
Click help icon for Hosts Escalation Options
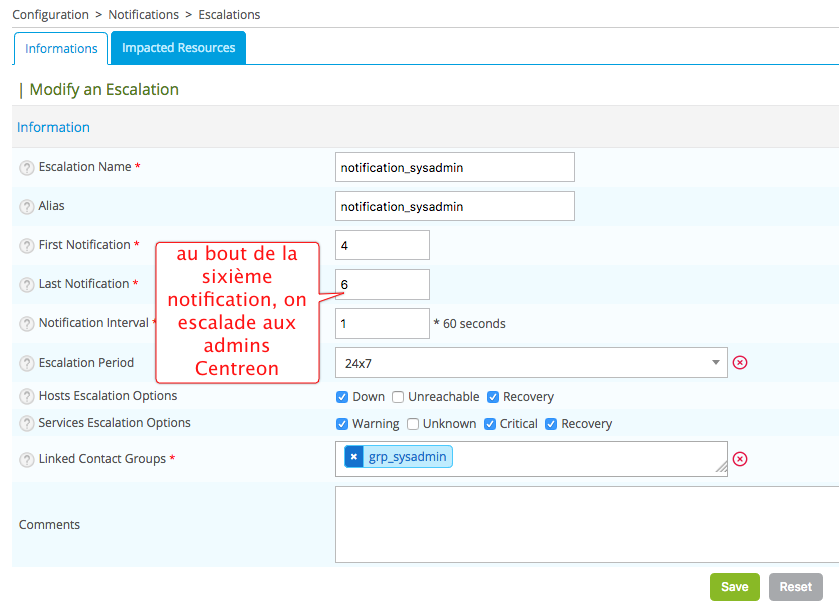27,397
